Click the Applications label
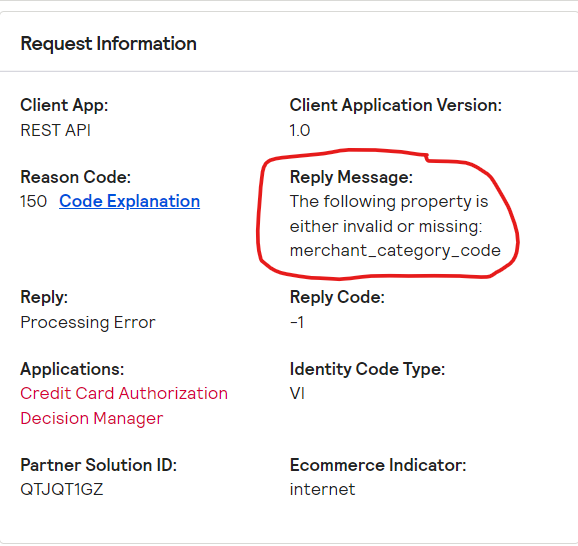The image size is (578, 546). coord(72,369)
